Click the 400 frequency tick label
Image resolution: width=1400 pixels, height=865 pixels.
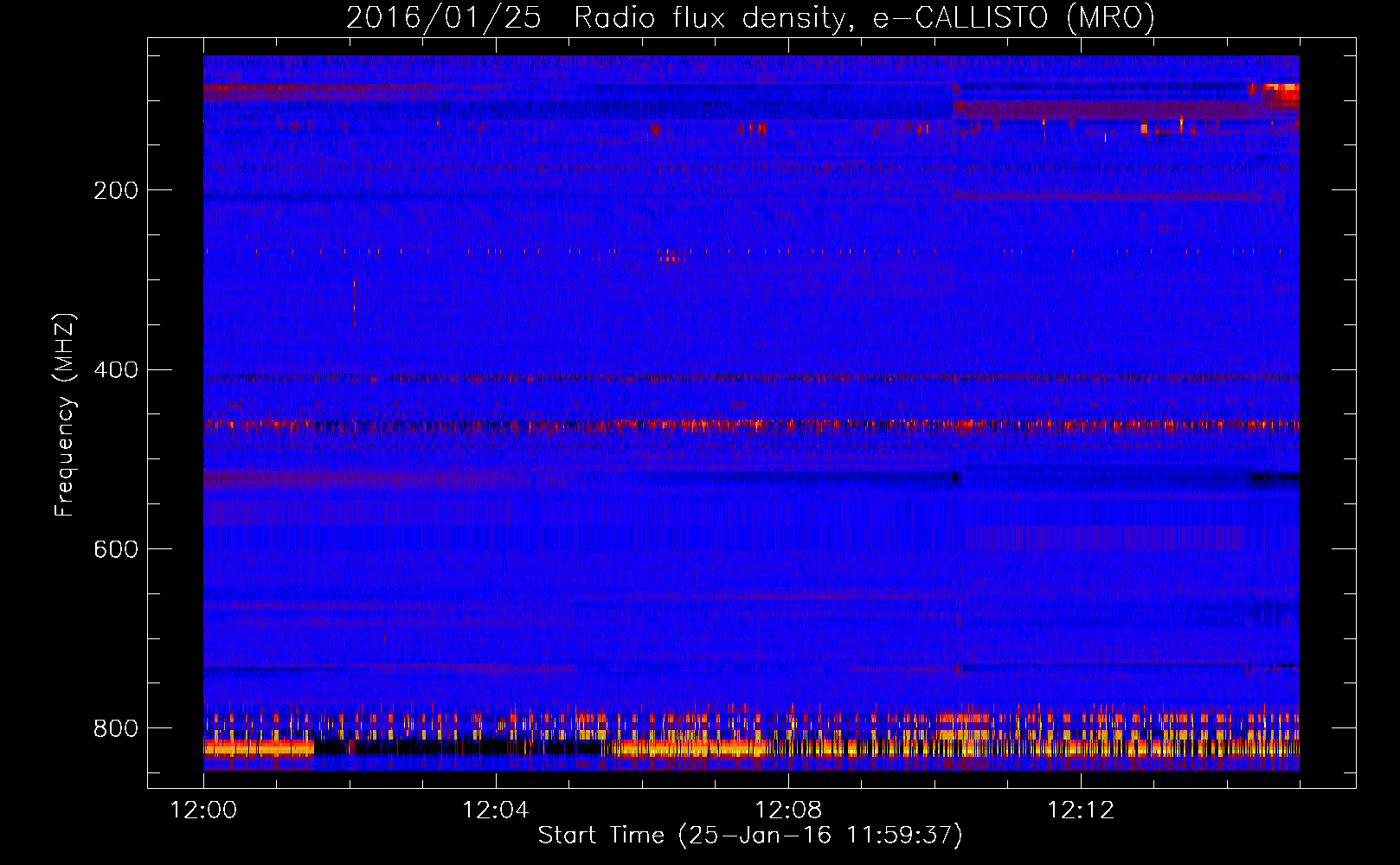click(115, 370)
